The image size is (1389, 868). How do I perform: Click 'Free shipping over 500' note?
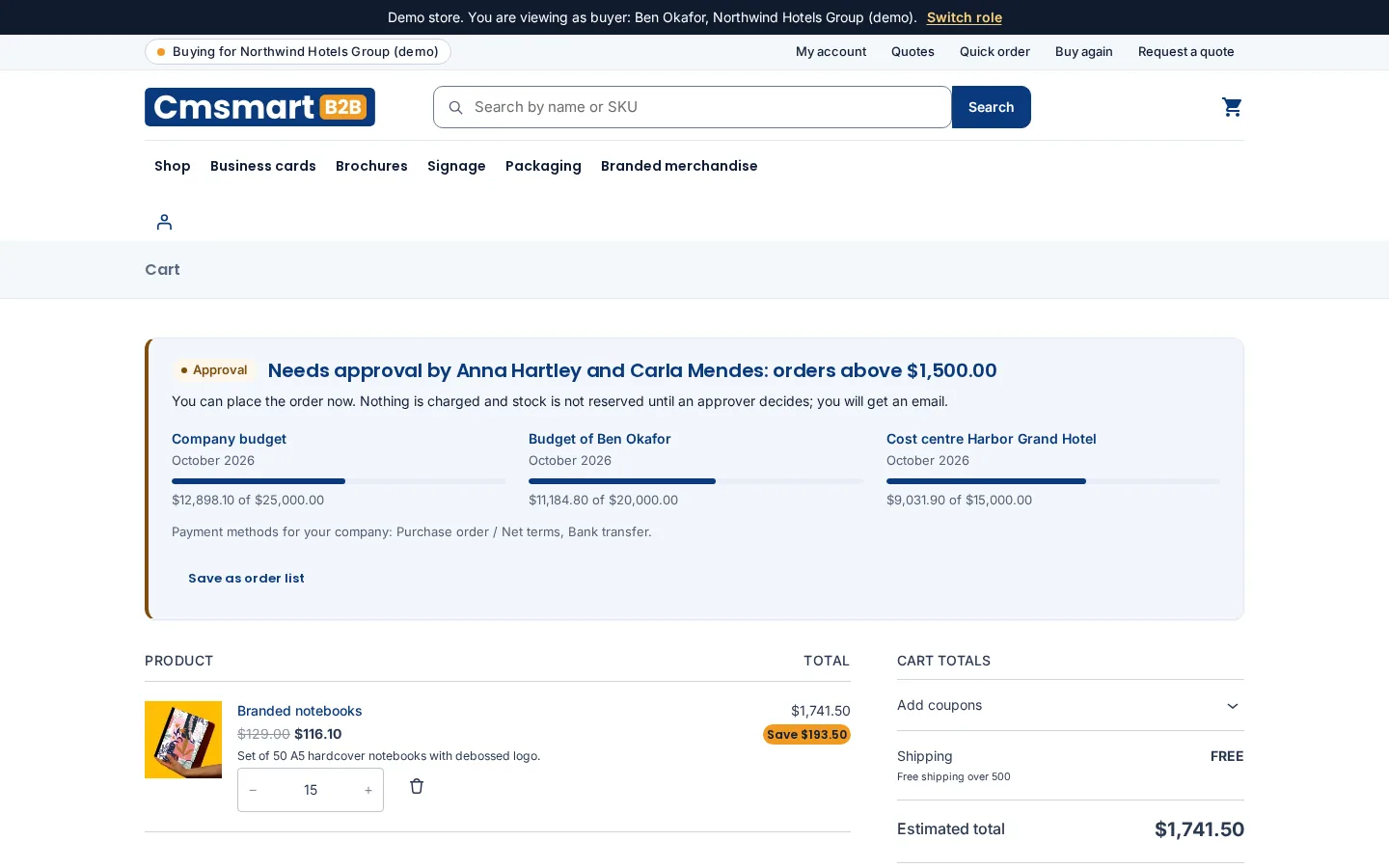954,776
